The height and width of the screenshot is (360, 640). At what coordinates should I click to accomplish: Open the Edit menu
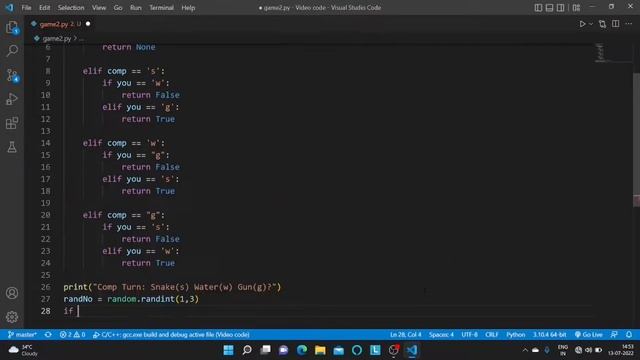[x=44, y=8]
